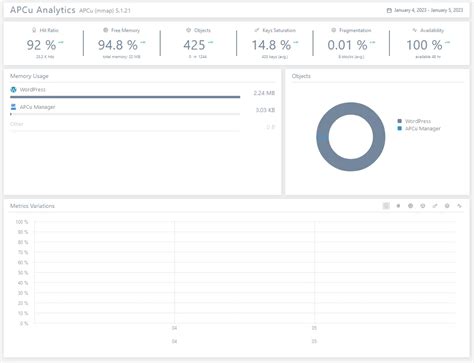Viewport: 474px width, 363px height.
Task: Click the Free Memory chip icon
Action: (106, 30)
